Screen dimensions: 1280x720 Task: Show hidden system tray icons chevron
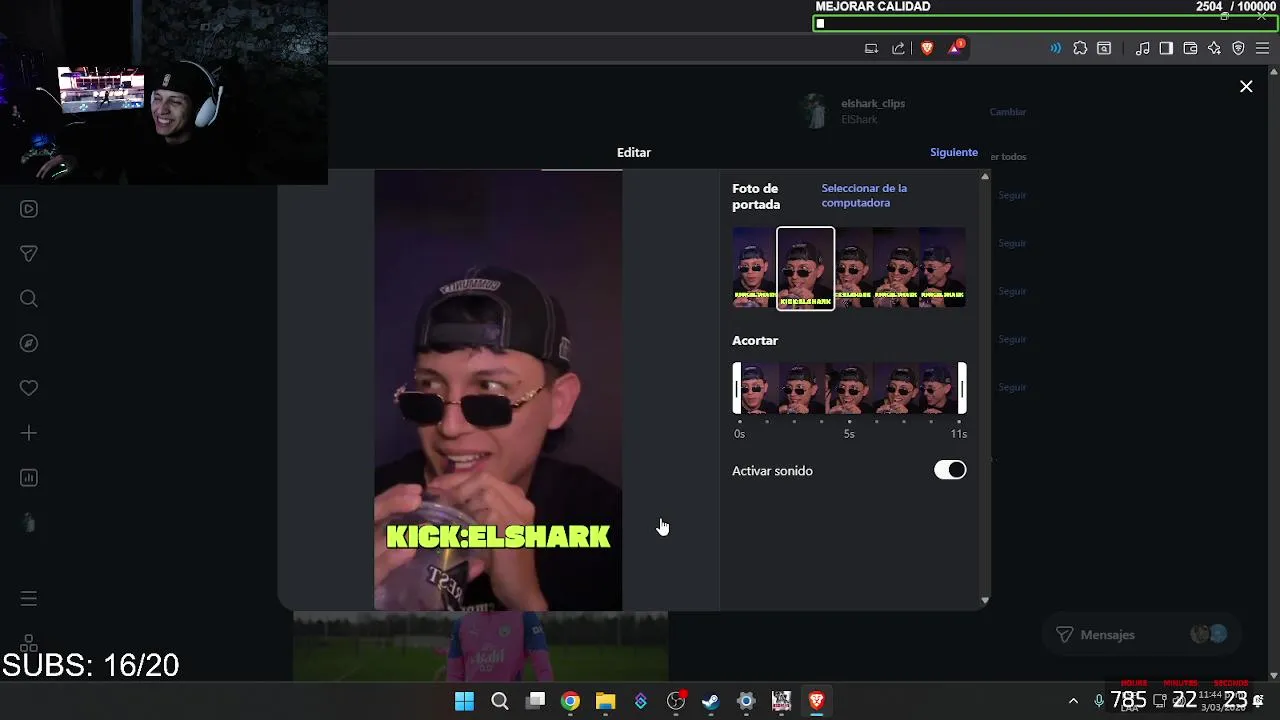[1073, 701]
